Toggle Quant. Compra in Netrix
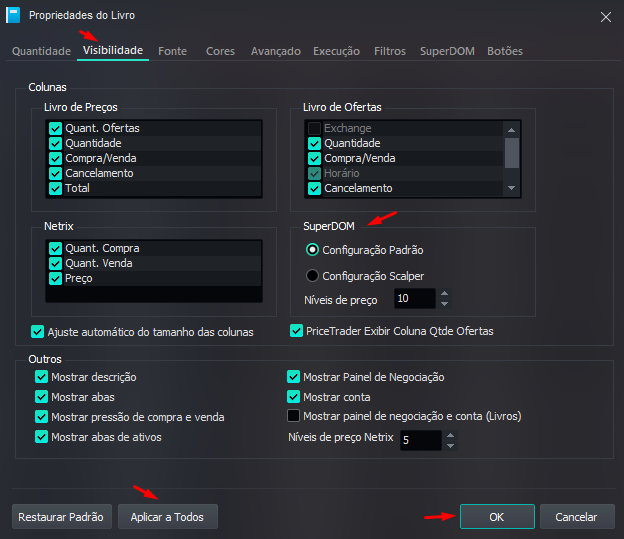Image resolution: width=624 pixels, height=539 pixels. pos(55,248)
